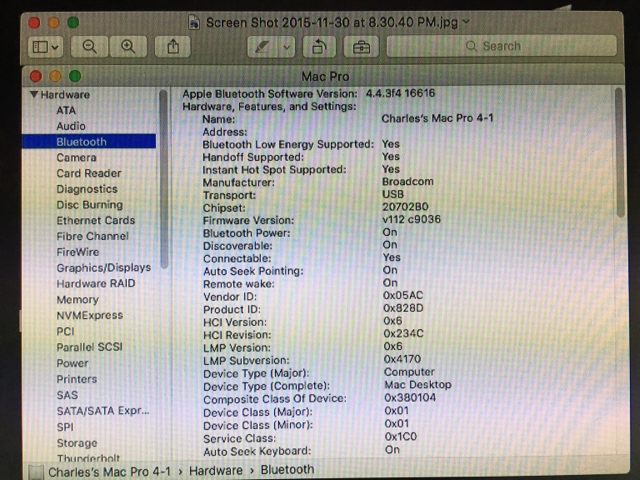Close the Preview window with red button

34,22
